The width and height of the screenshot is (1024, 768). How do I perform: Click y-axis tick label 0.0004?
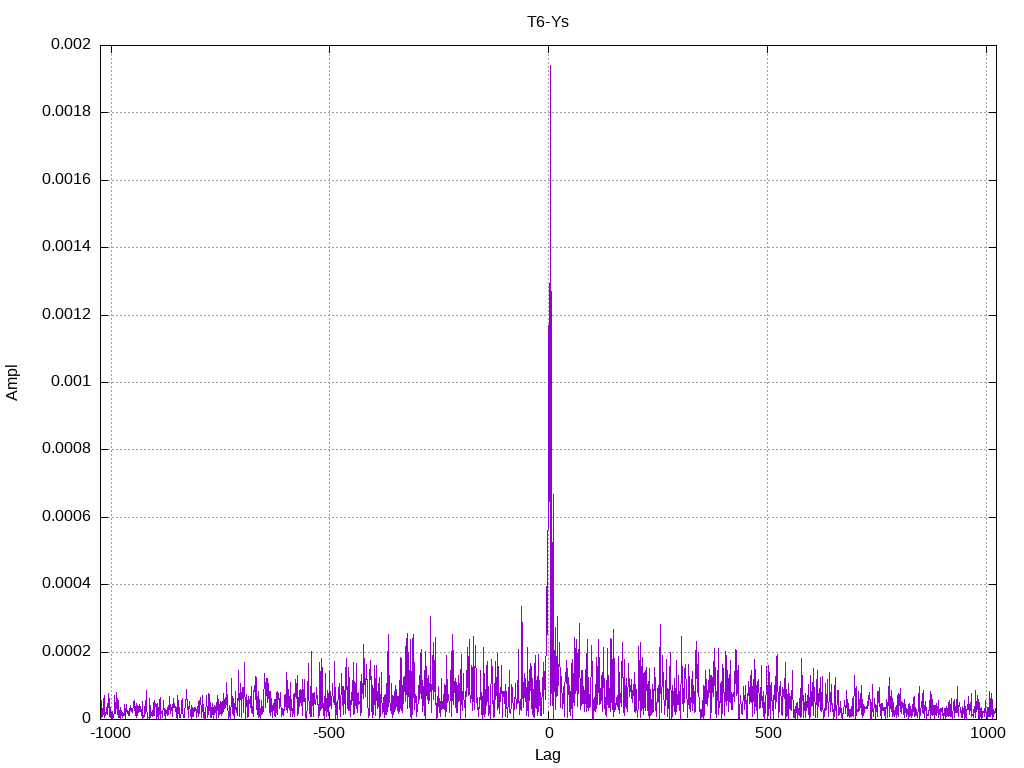[66, 584]
